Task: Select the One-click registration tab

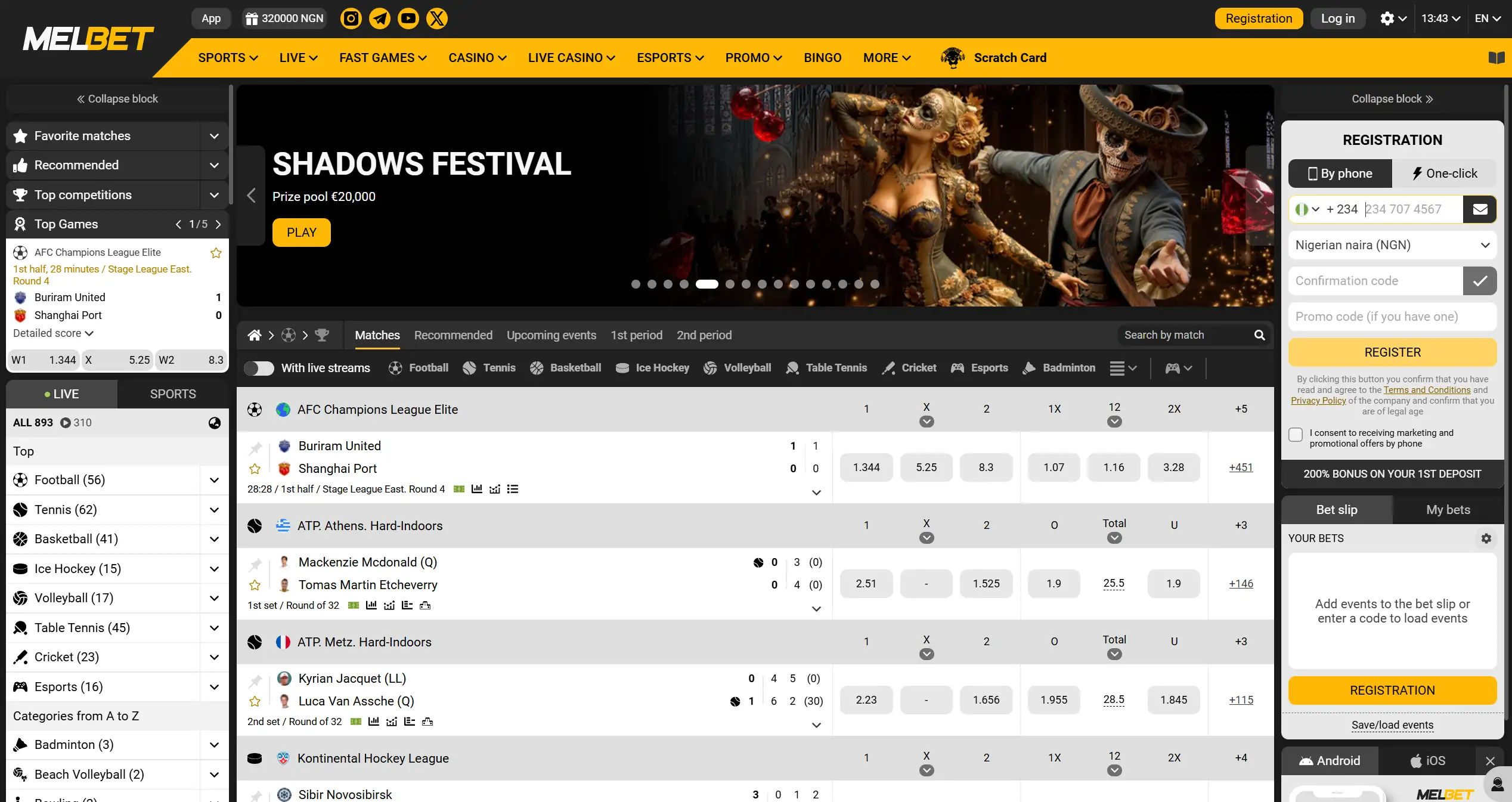Action: [1444, 174]
